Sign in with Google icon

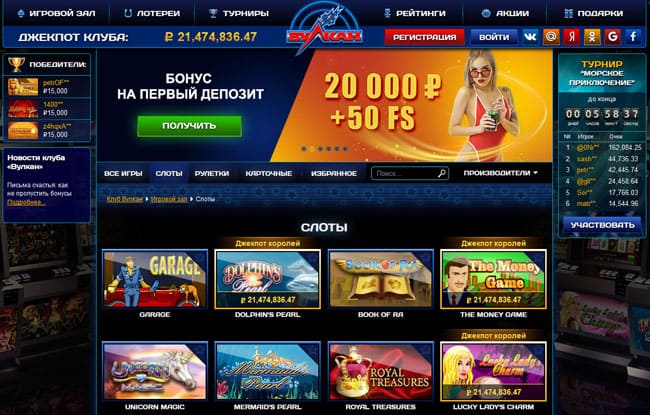coord(613,37)
